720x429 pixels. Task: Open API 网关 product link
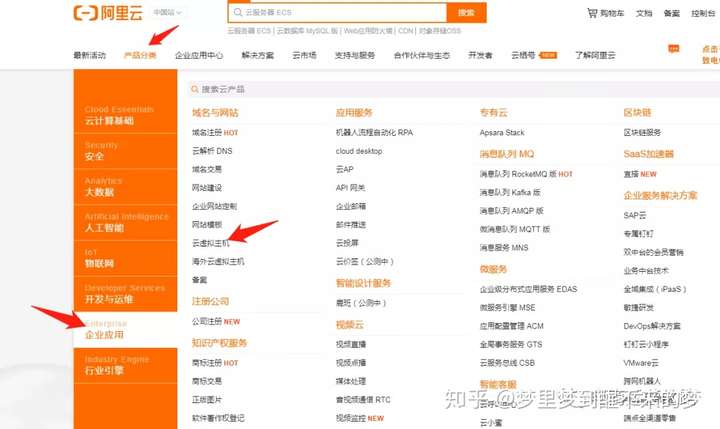point(350,188)
